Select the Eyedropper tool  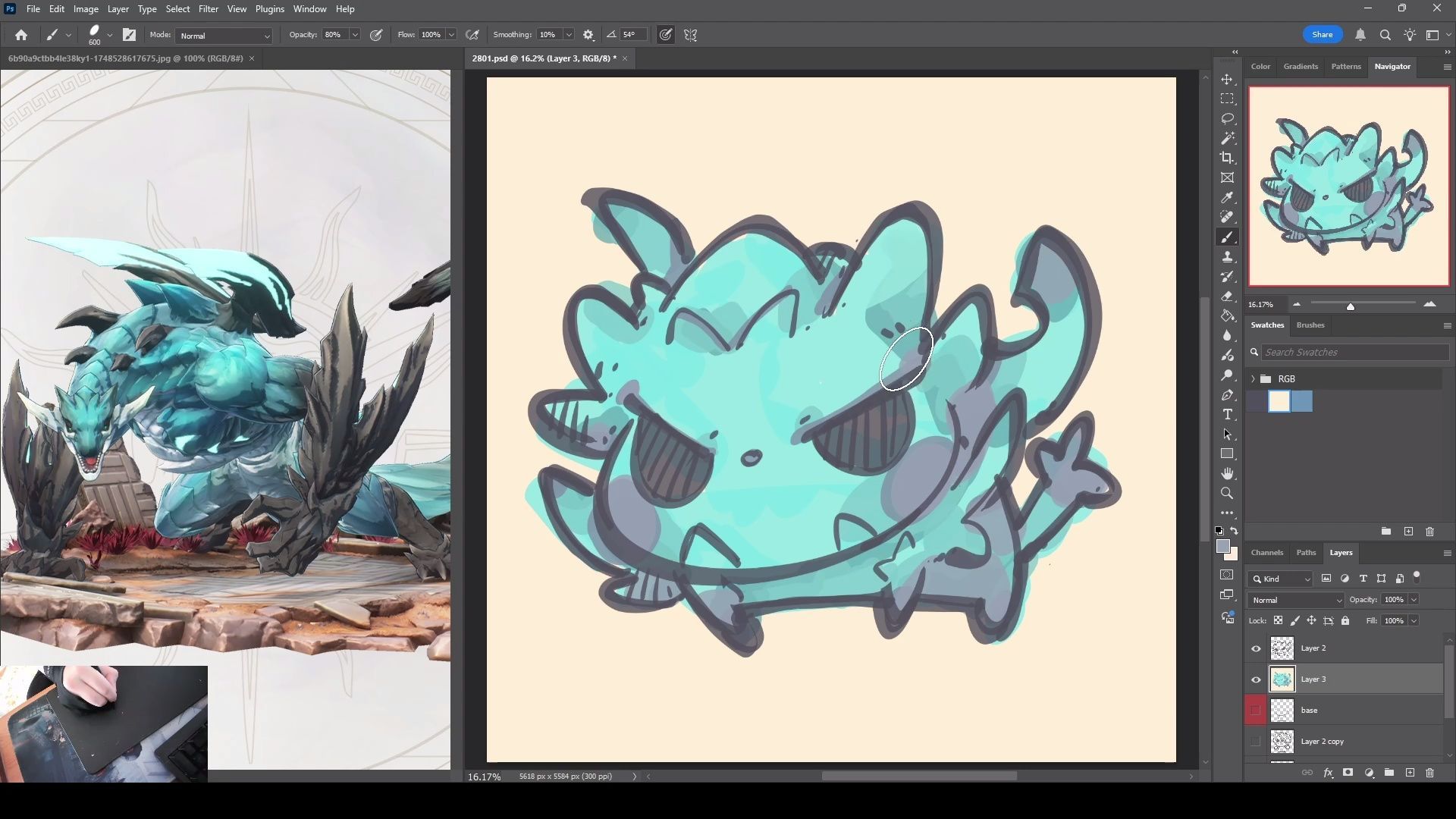pyautogui.click(x=1227, y=198)
